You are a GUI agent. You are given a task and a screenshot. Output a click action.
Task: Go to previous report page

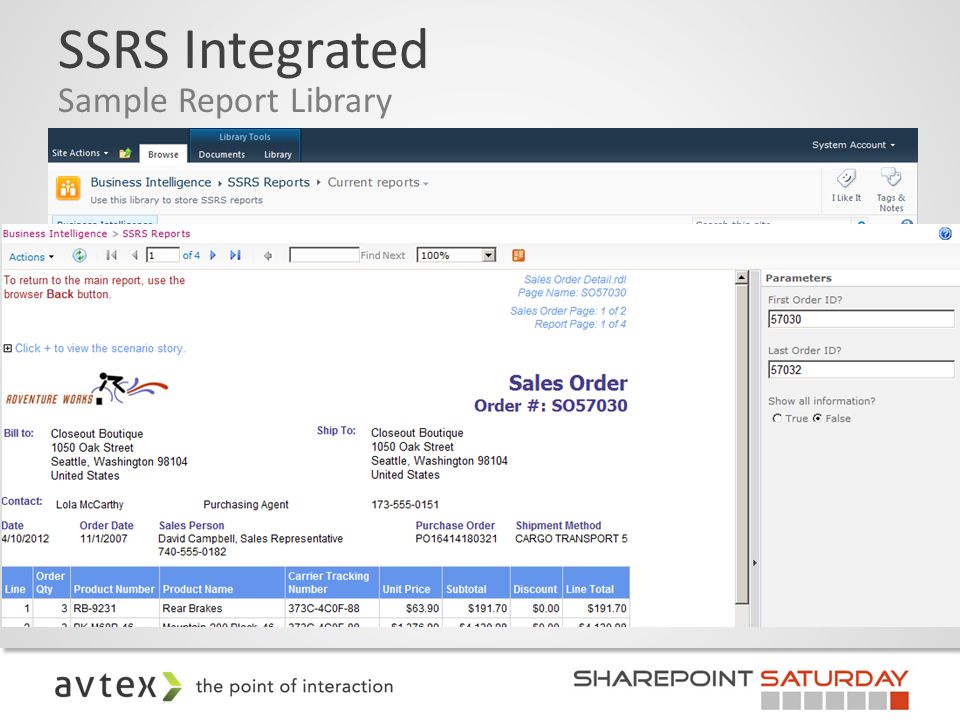(134, 255)
